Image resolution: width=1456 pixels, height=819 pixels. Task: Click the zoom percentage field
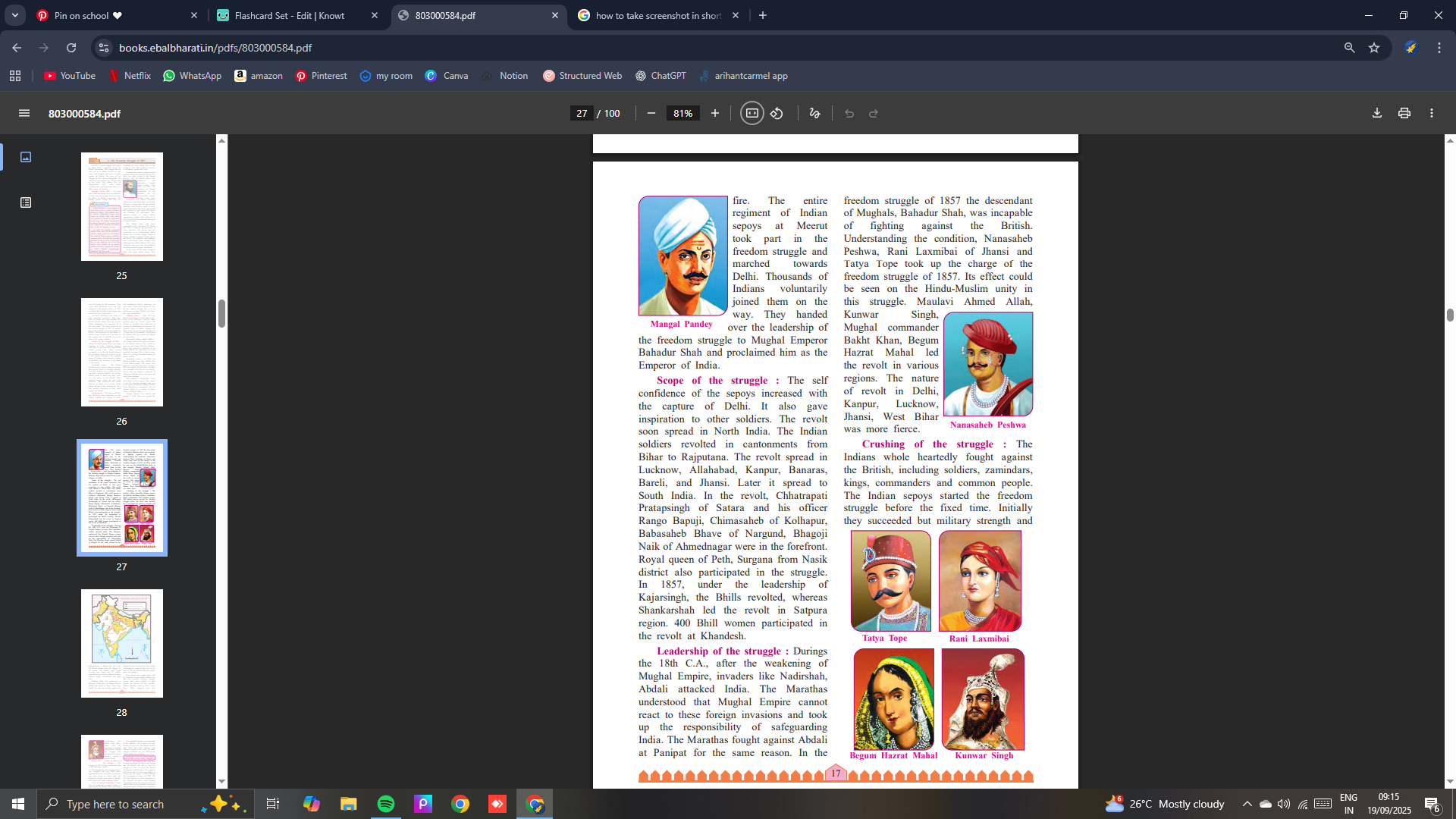pos(682,113)
